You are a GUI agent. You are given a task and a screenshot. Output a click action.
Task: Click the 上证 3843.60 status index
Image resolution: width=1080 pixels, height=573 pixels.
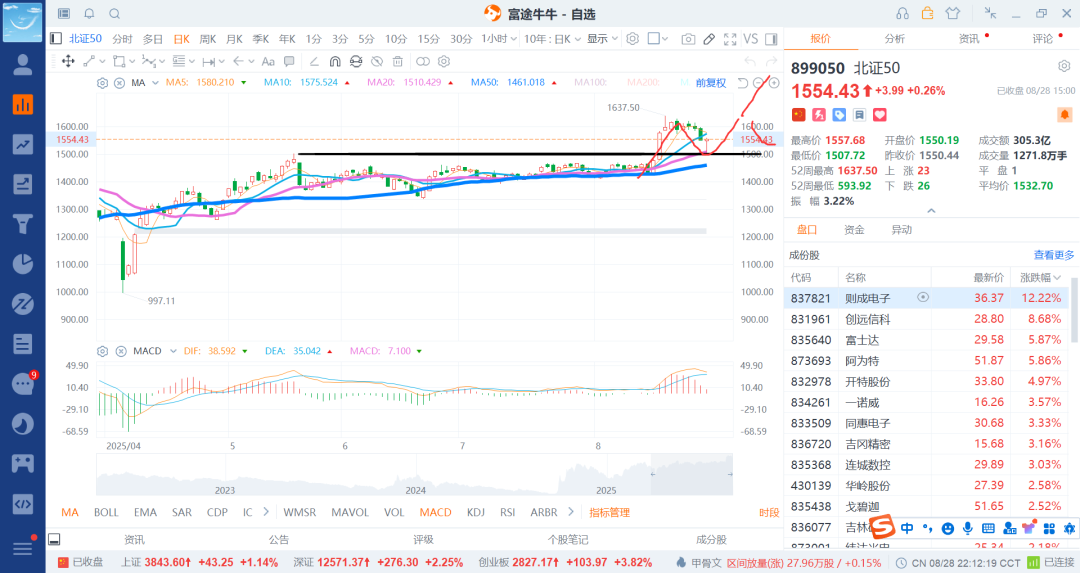click(200, 562)
